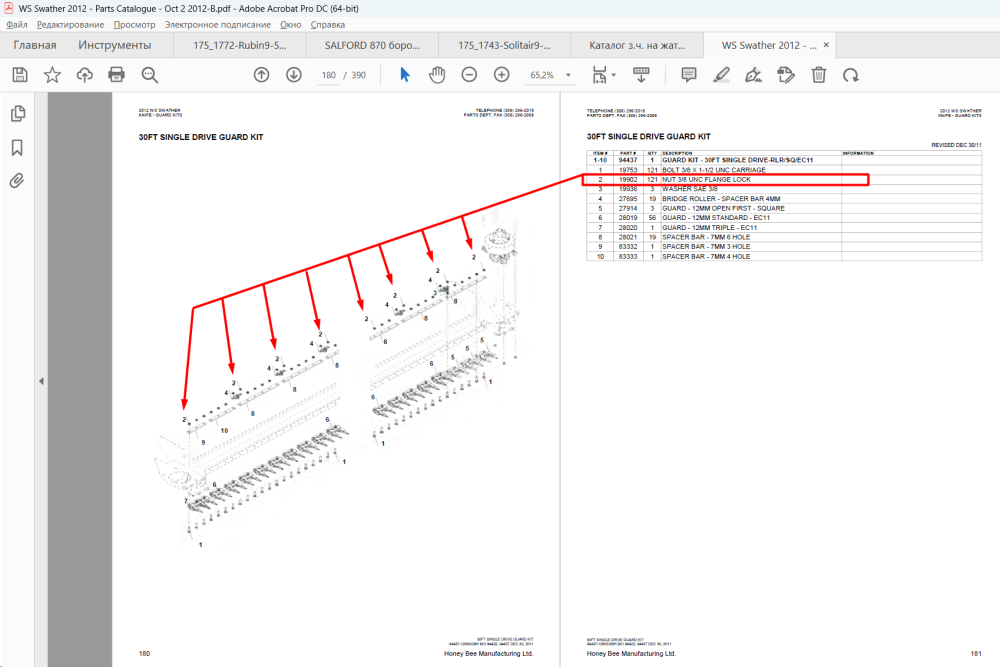Click GUARD - 12MM TRIPLE - EC11 row
Image resolution: width=1000 pixels, height=667 pixels.
784,228
